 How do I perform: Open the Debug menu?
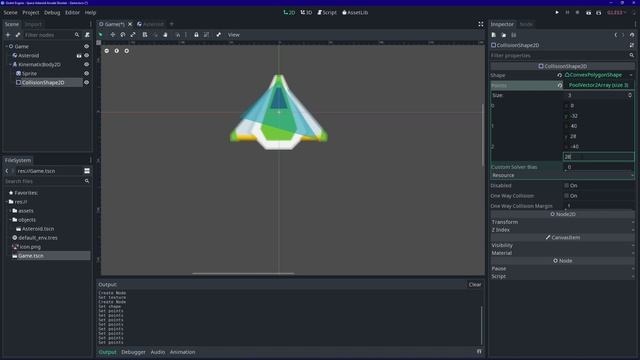[x=52, y=13]
